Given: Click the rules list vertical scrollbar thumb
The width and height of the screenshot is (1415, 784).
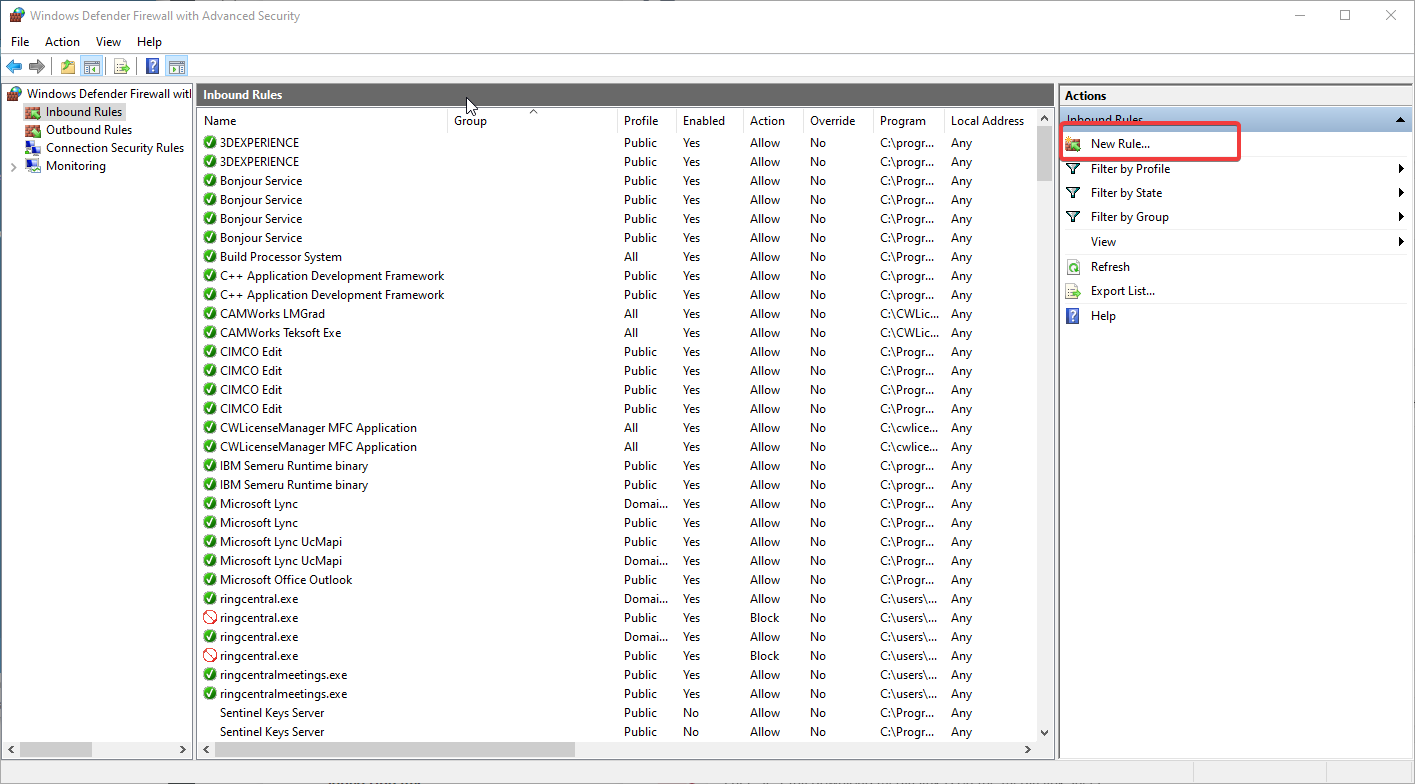Looking at the screenshot, I should pos(1045,153).
